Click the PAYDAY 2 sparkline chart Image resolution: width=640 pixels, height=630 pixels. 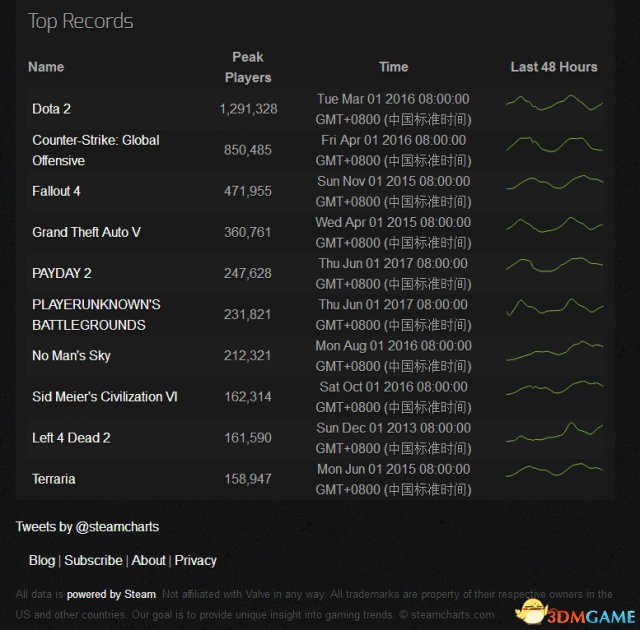[554, 265]
